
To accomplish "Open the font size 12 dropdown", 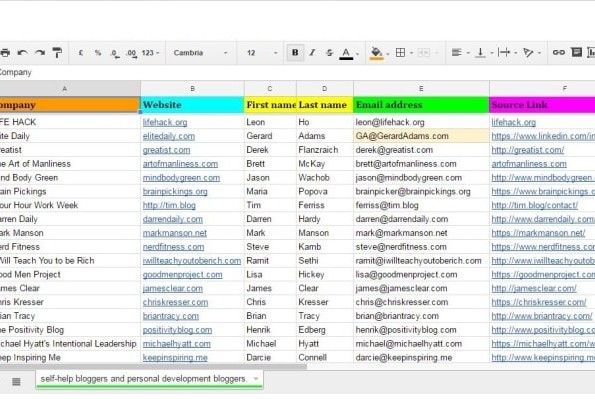I will click(x=262, y=53).
